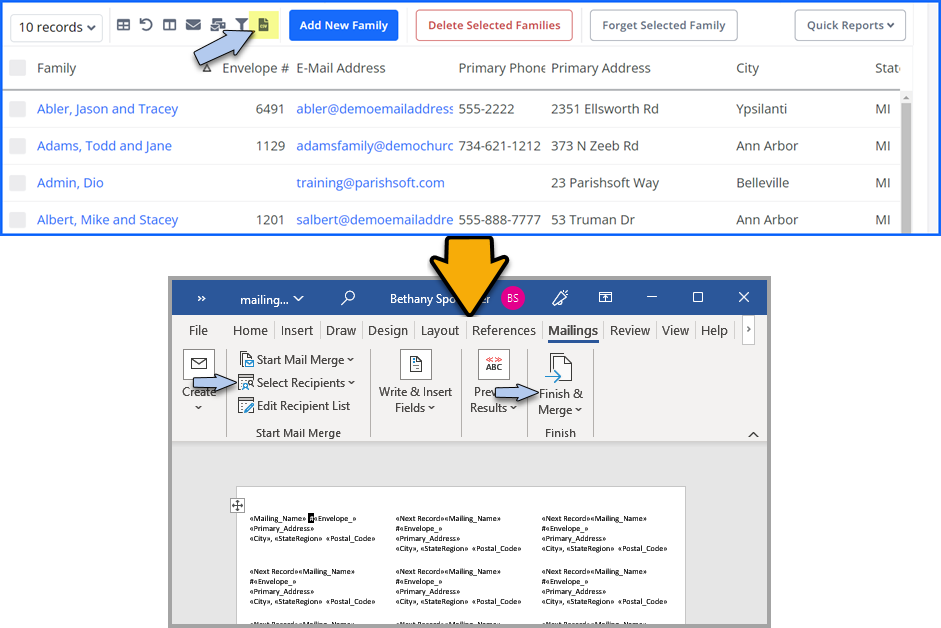
Task: Expand the Select Recipients dropdown
Action: [352, 383]
